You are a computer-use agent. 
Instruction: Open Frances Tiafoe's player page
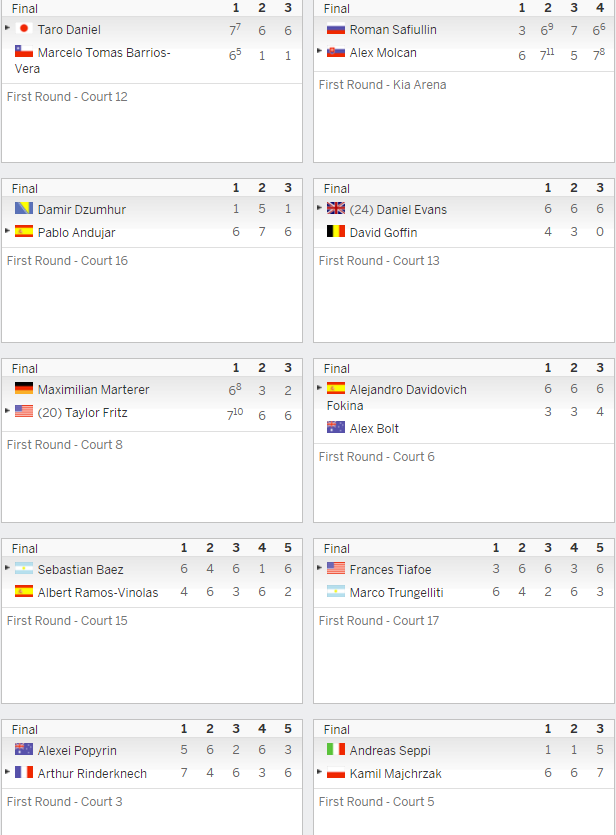(x=390, y=570)
